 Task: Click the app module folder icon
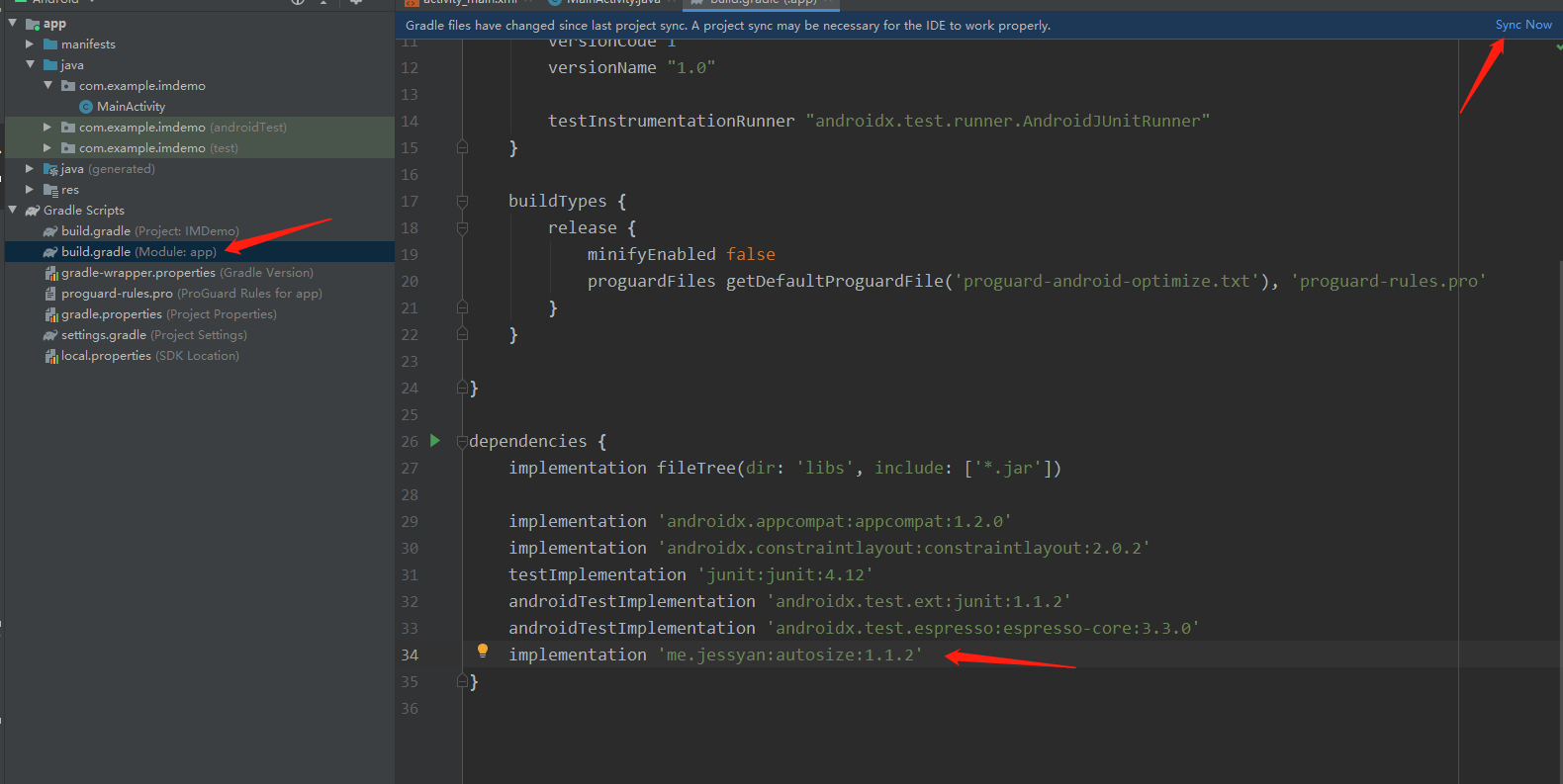click(x=33, y=24)
